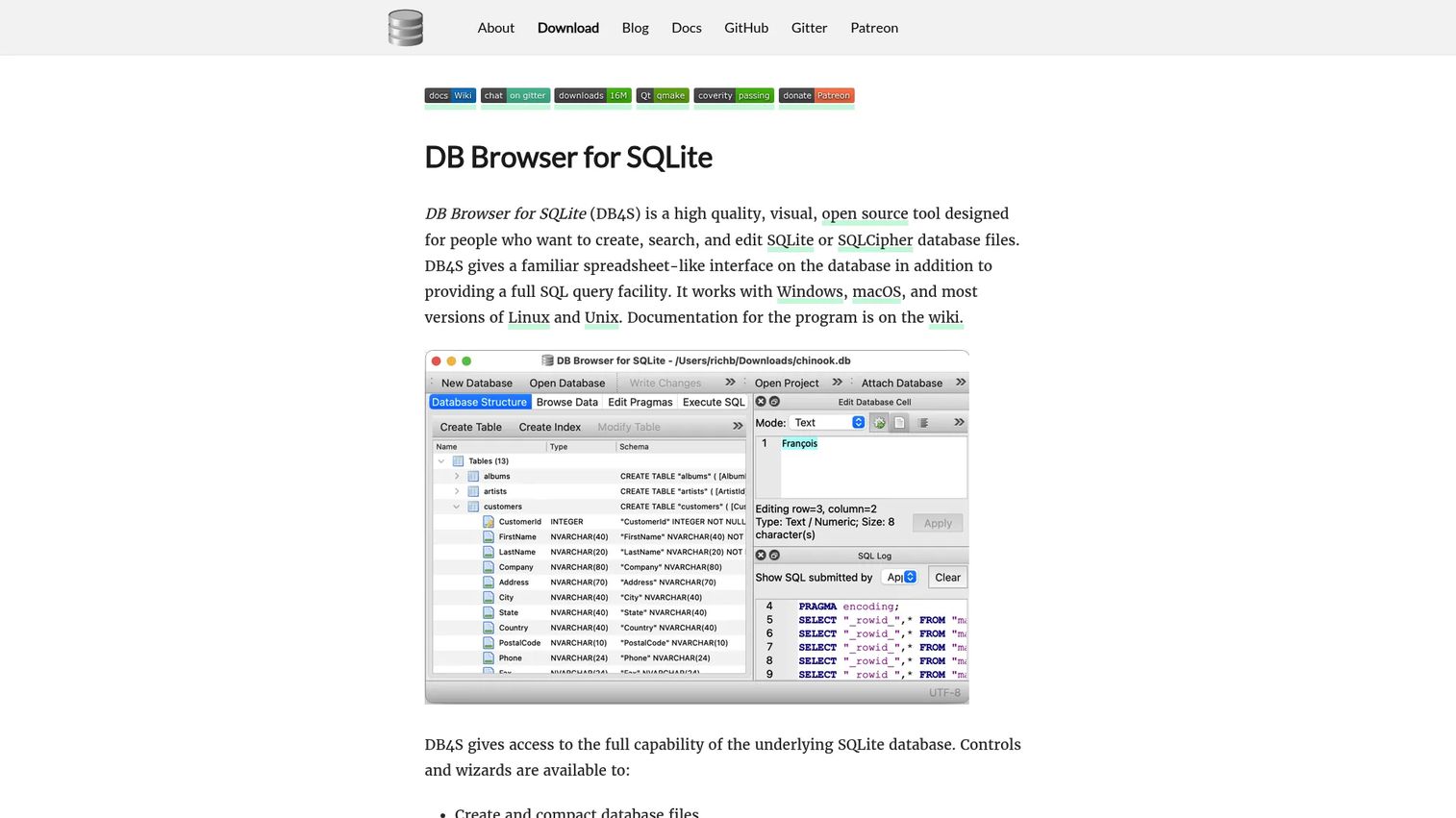
Task: Click the text lines icon in Edit Cell toolbar
Action: point(923,423)
